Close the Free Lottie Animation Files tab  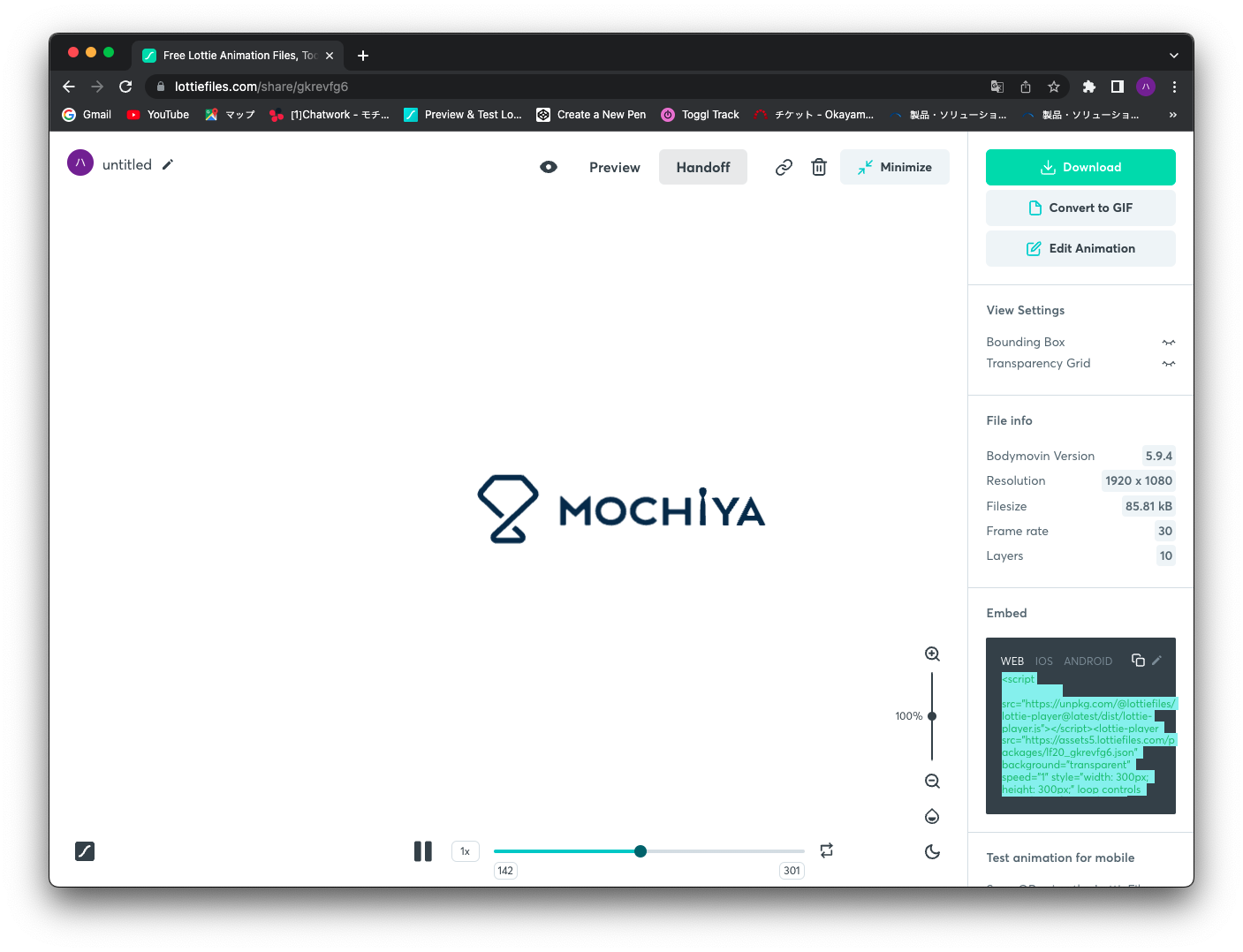pos(330,56)
